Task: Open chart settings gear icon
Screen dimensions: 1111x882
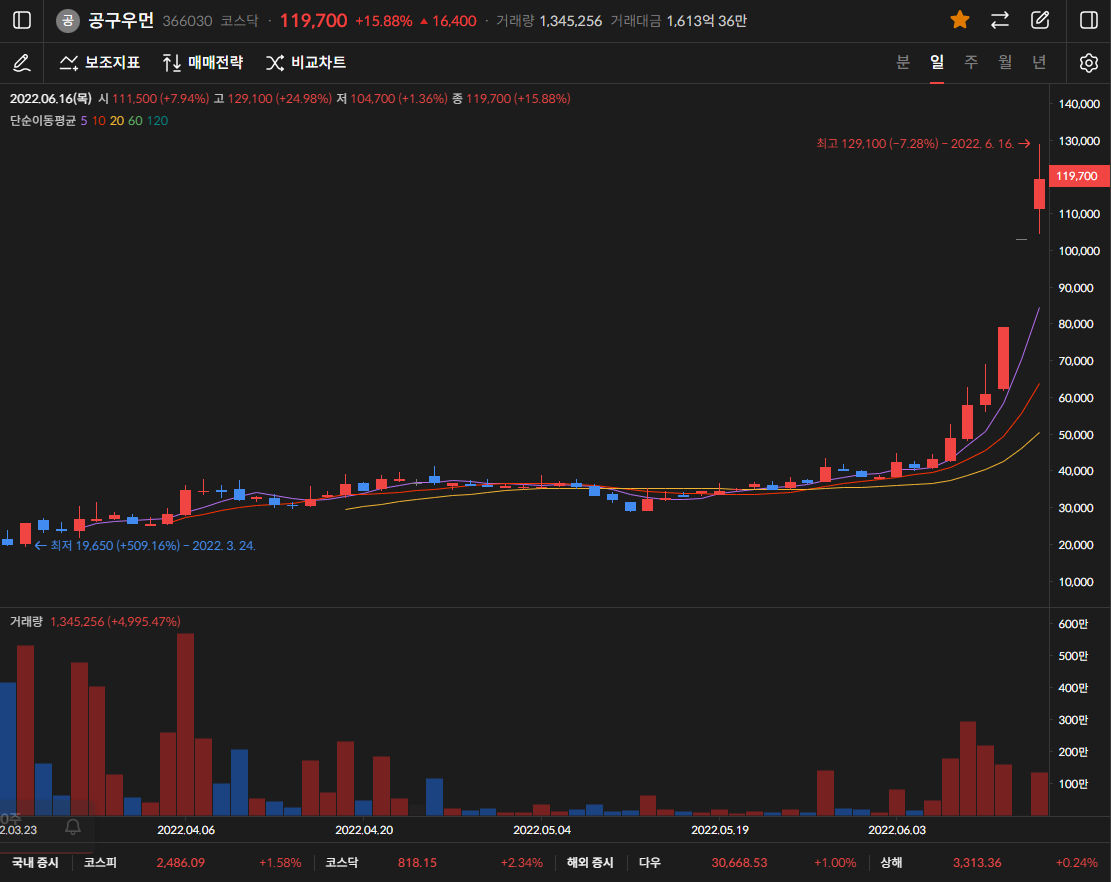Action: [1089, 63]
